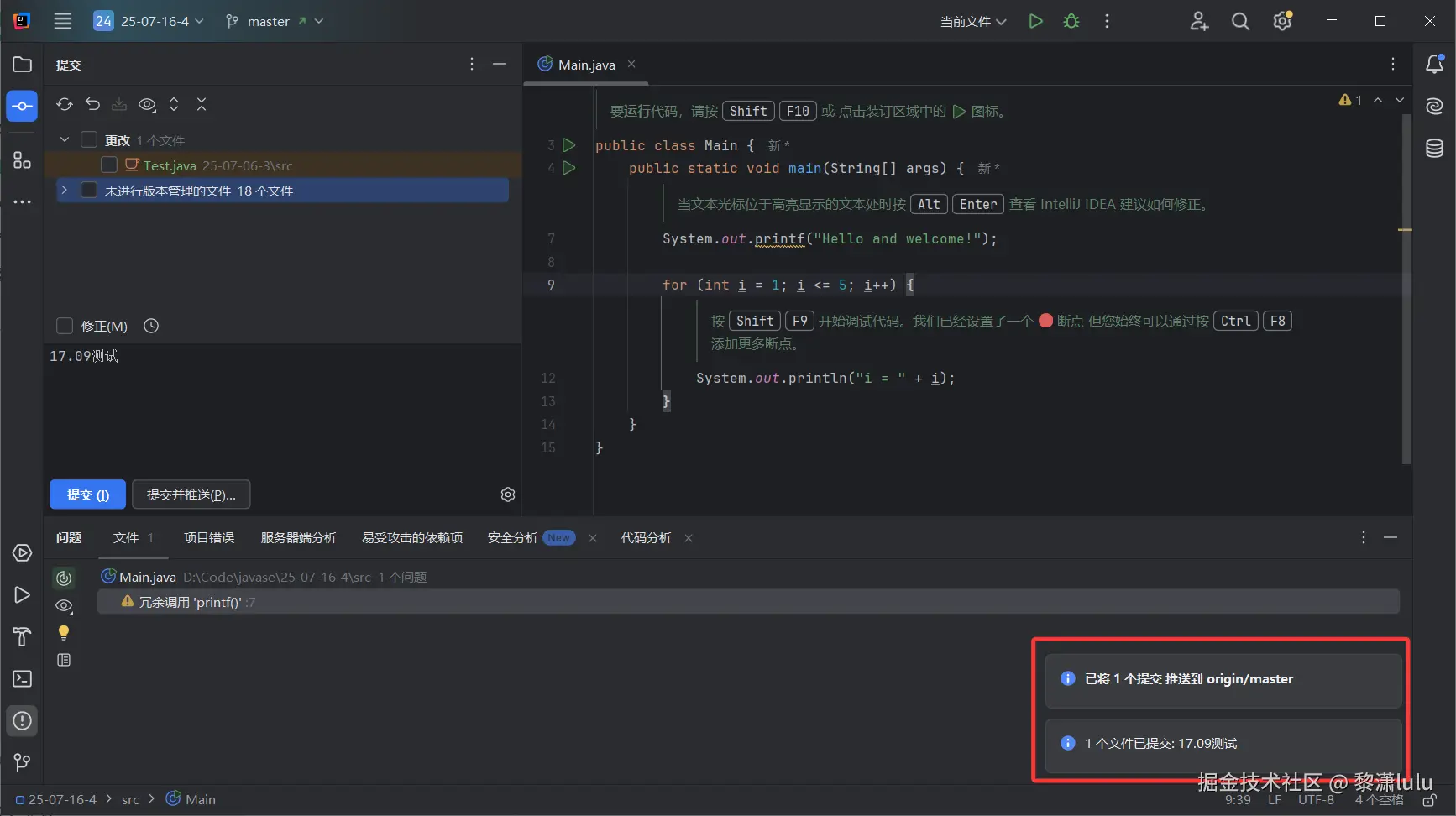
Task: Open Search Everywhere
Action: click(x=1240, y=21)
